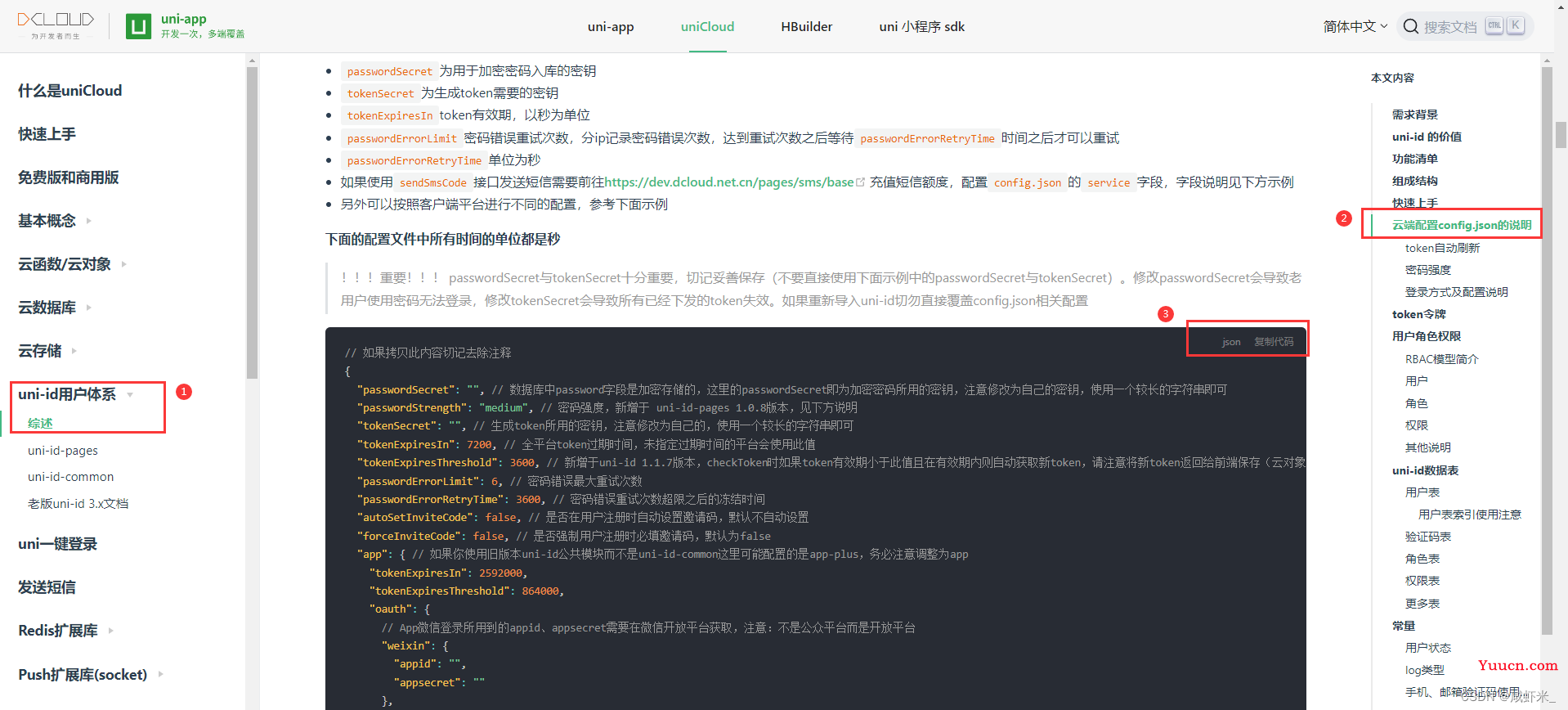
Task: Jump to 验证码表 in table of contents
Action: coord(1428,537)
